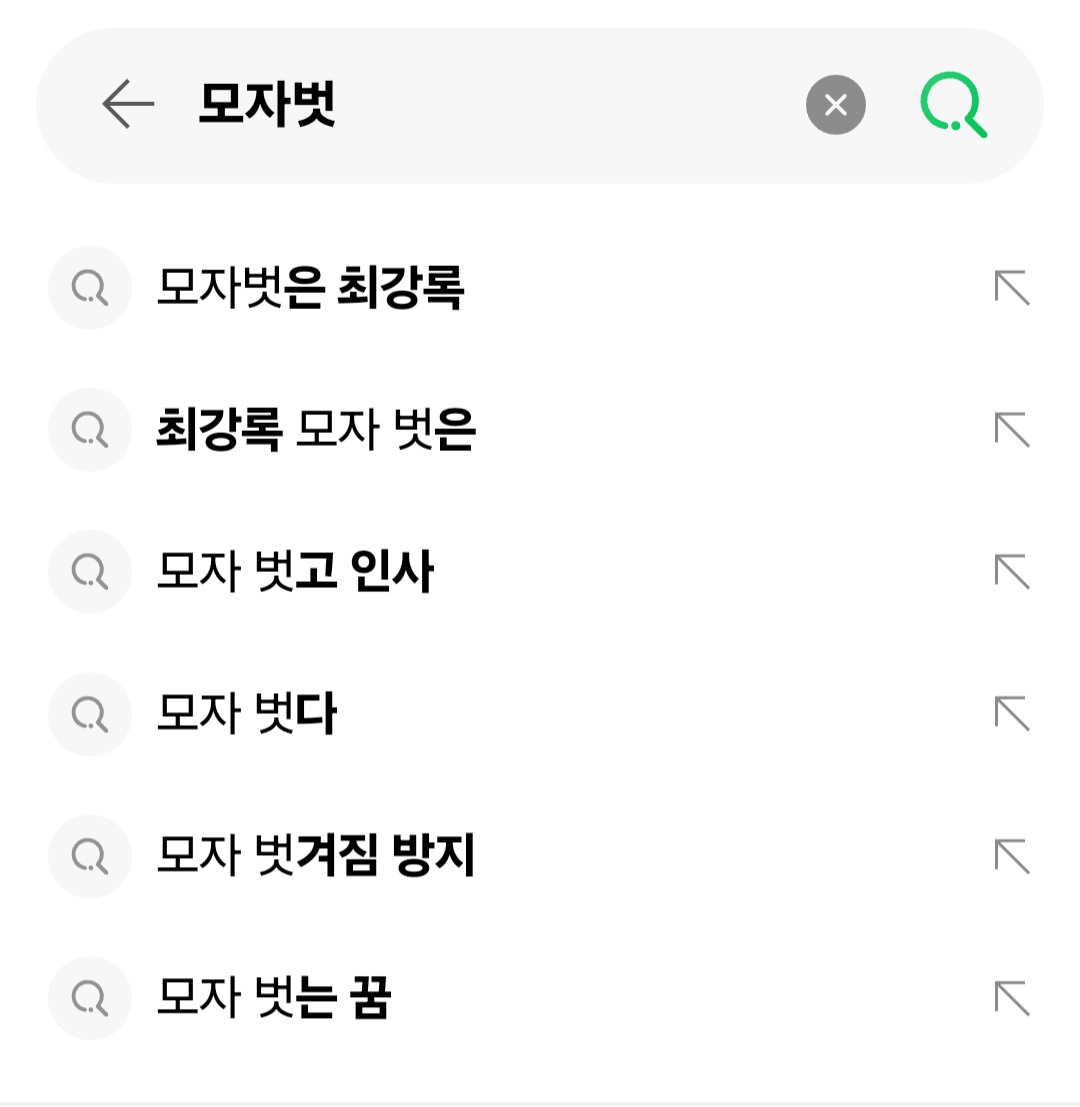This screenshot has height=1107, width=1080.
Task: Tap magnifier icon beside 모자 벗고 인사
Action: pos(90,572)
